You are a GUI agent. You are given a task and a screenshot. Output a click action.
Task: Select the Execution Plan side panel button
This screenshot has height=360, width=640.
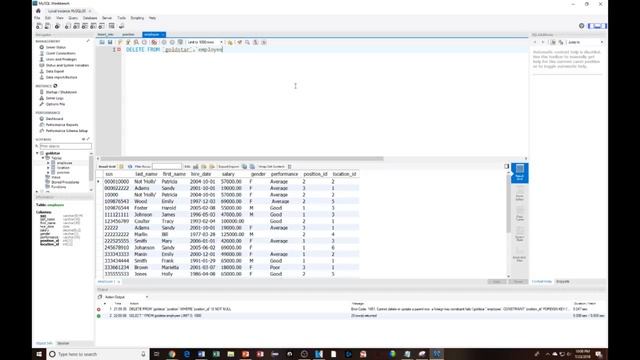point(520,254)
